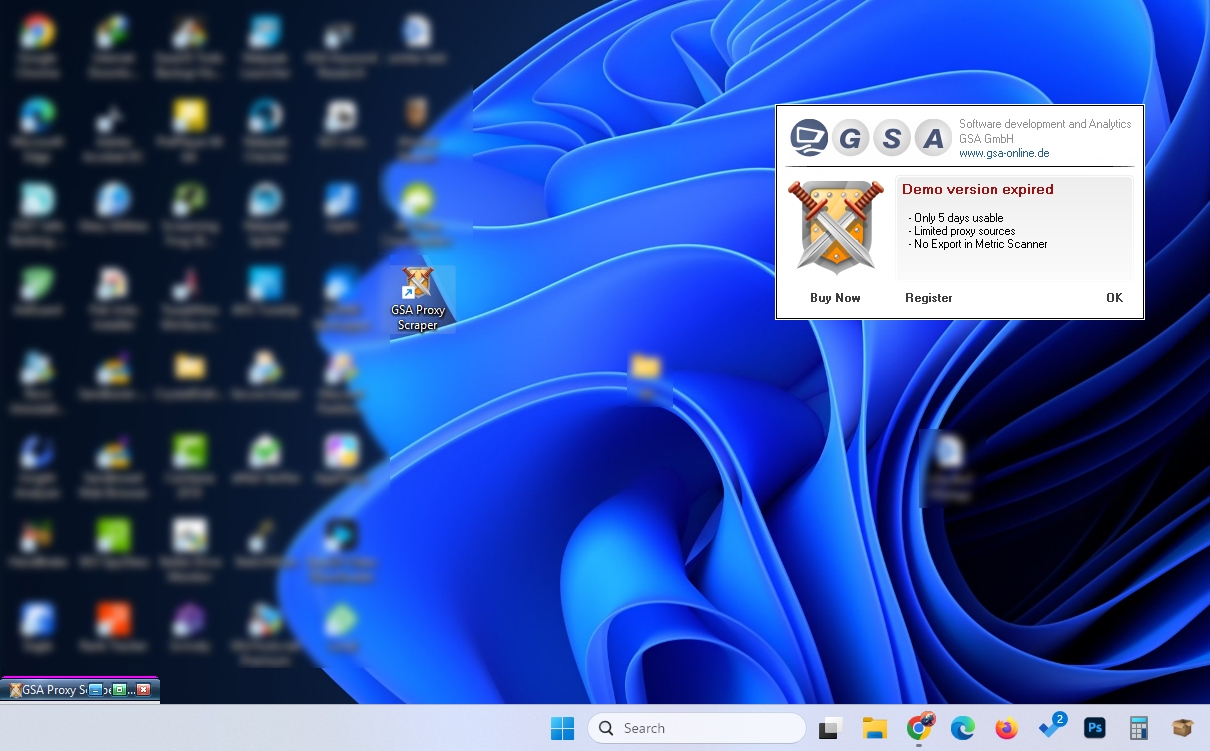This screenshot has height=751, width=1210.
Task: Click the GSA logo in the dialog
Action: [868, 138]
